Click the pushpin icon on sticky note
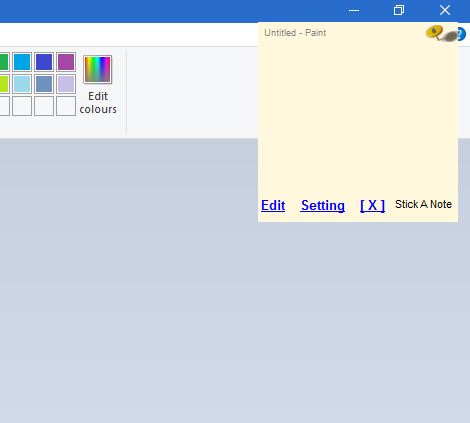The image size is (470, 423). click(441, 34)
